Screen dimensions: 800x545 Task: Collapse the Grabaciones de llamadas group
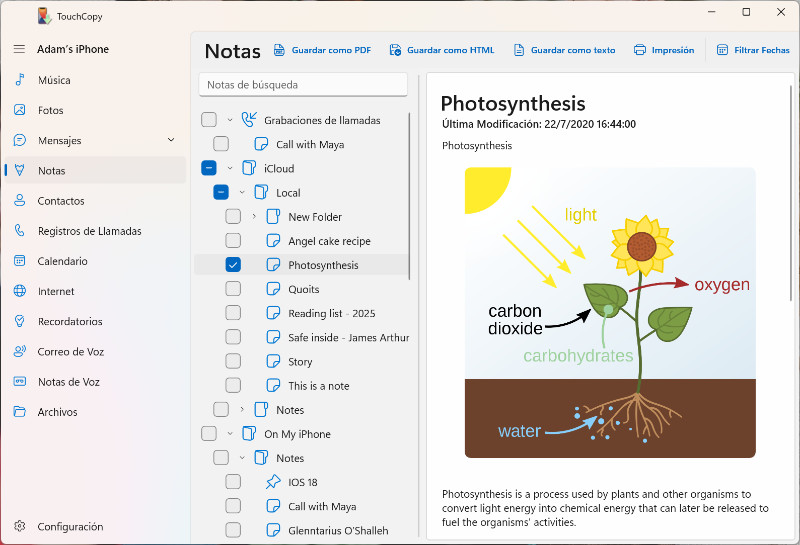[x=230, y=120]
